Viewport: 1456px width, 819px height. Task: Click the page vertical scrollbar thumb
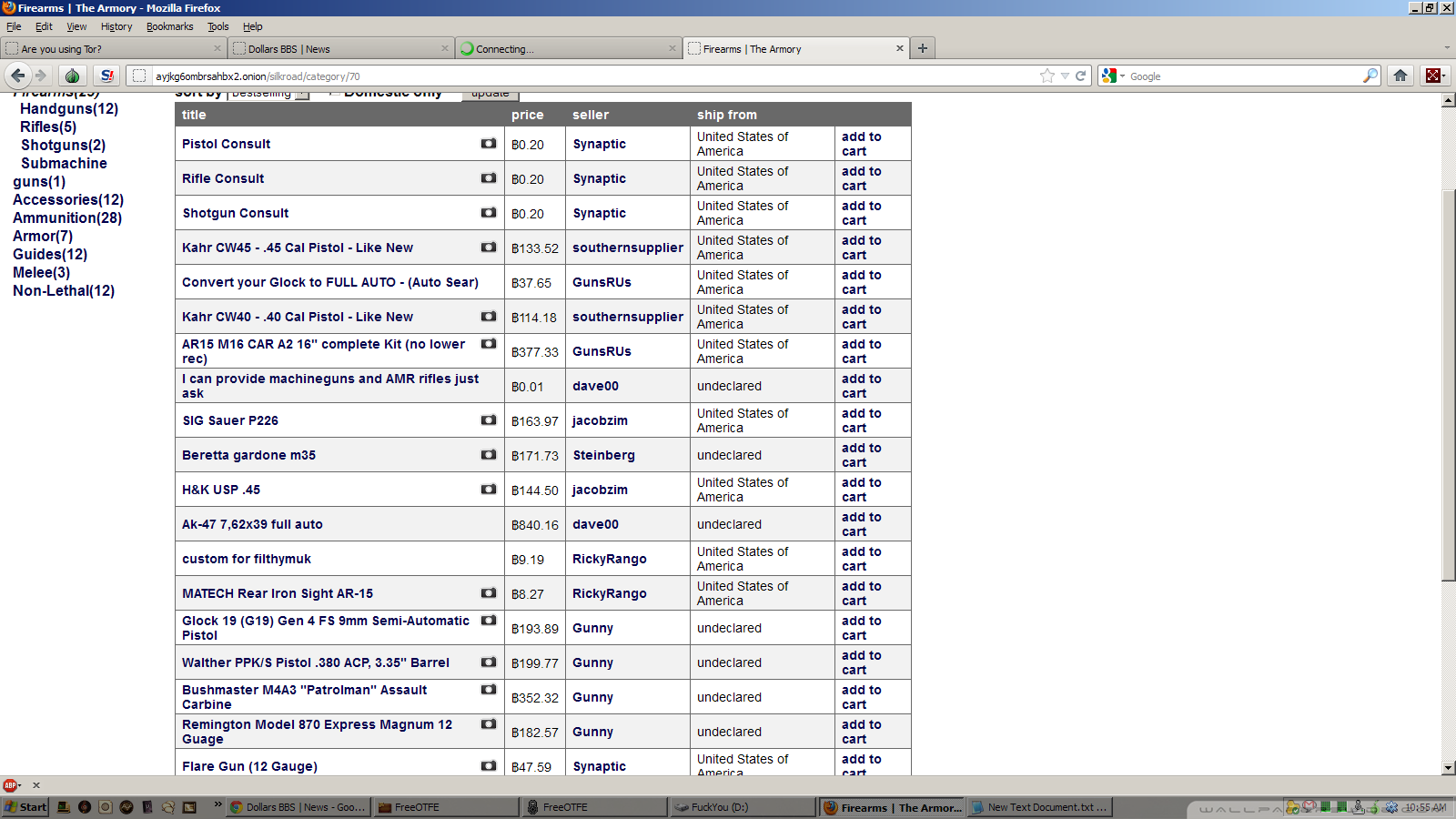point(1449,385)
